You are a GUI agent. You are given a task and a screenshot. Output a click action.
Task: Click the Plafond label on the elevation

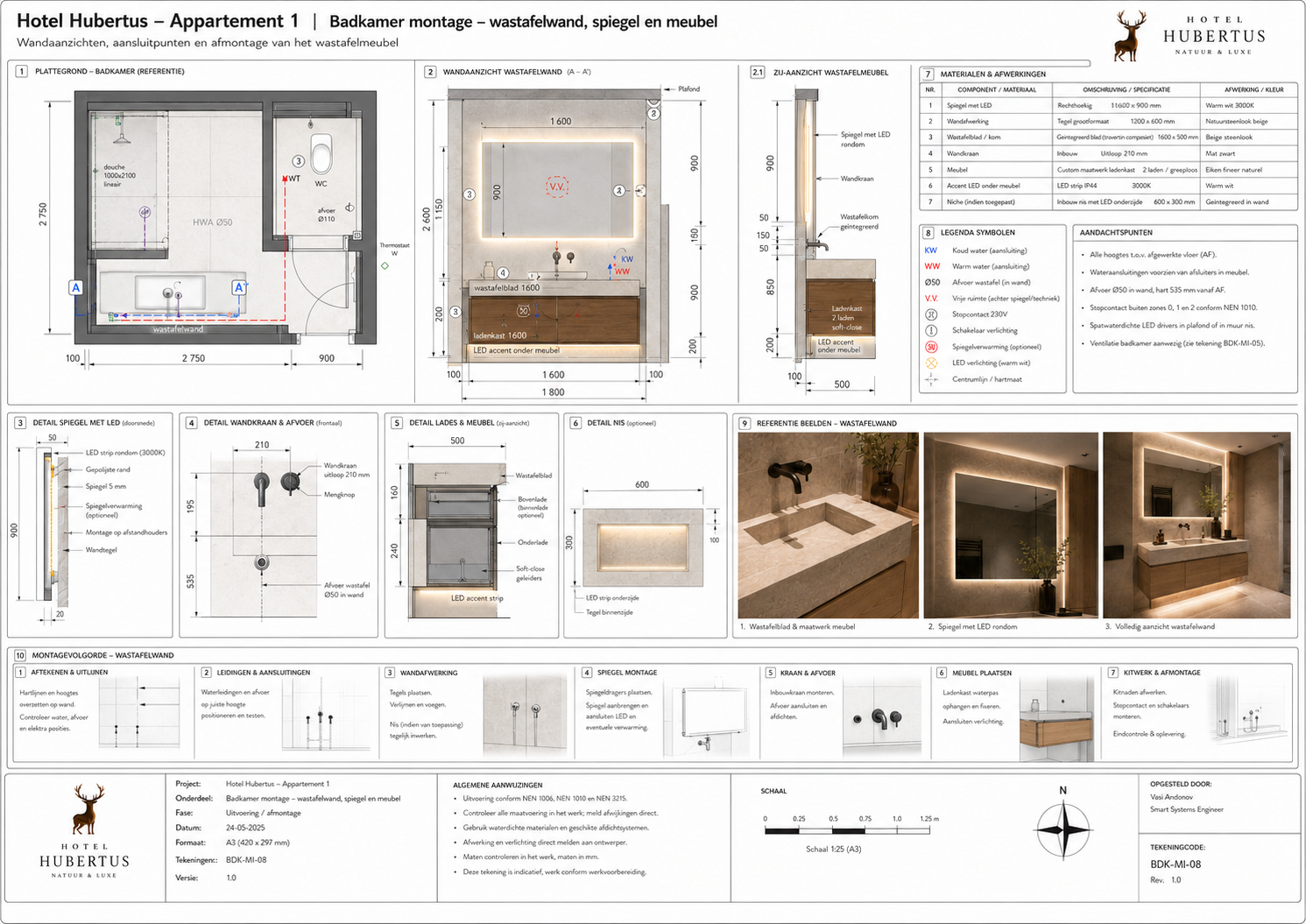click(x=689, y=89)
